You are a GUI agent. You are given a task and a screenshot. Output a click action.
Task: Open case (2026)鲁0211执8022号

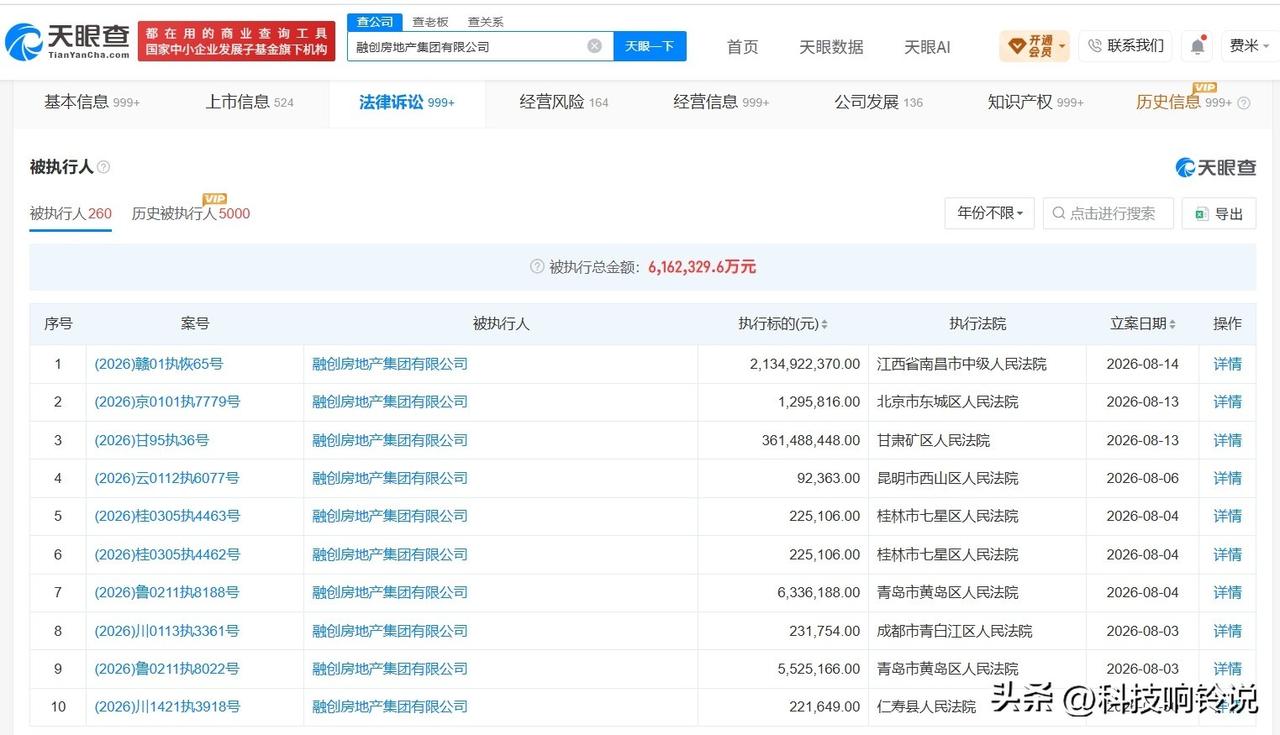(x=167, y=669)
